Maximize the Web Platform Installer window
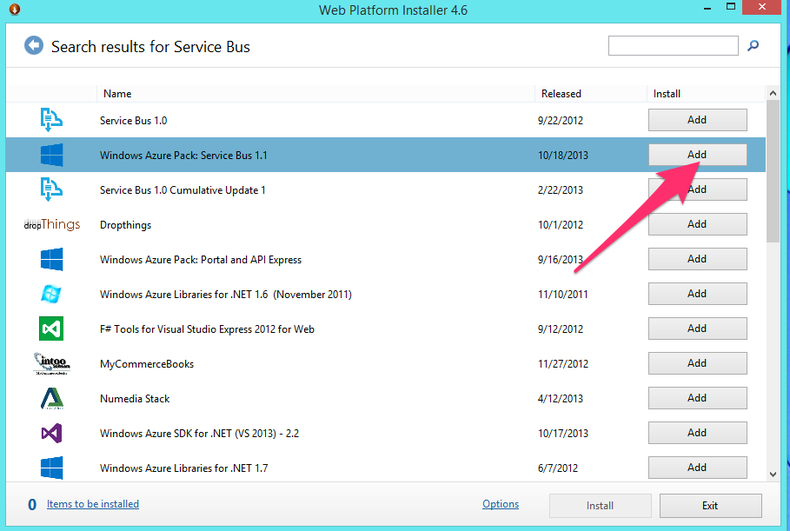Viewport: 790px width, 531px height. point(731,7)
